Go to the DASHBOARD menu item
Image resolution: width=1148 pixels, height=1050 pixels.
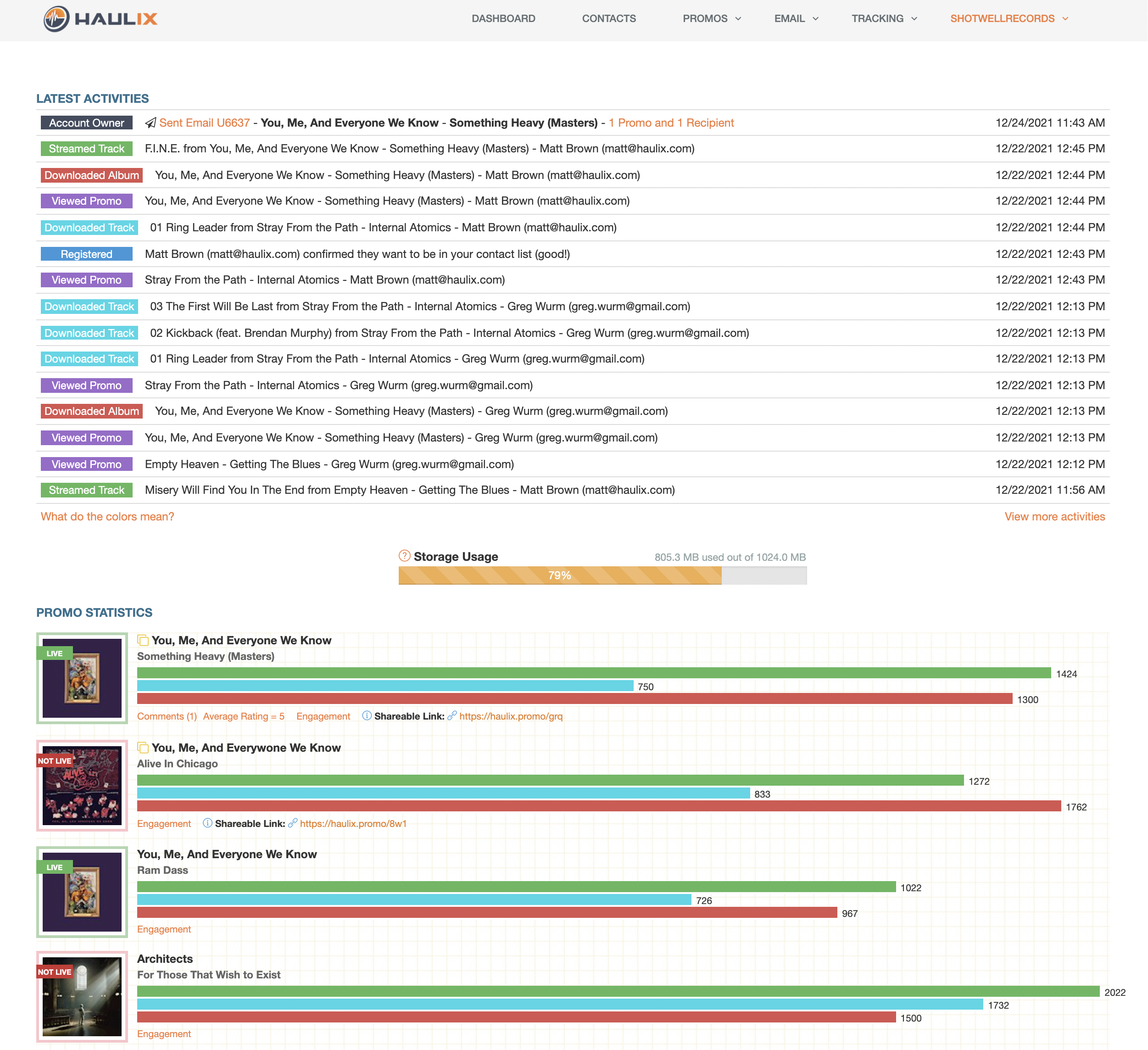(503, 19)
